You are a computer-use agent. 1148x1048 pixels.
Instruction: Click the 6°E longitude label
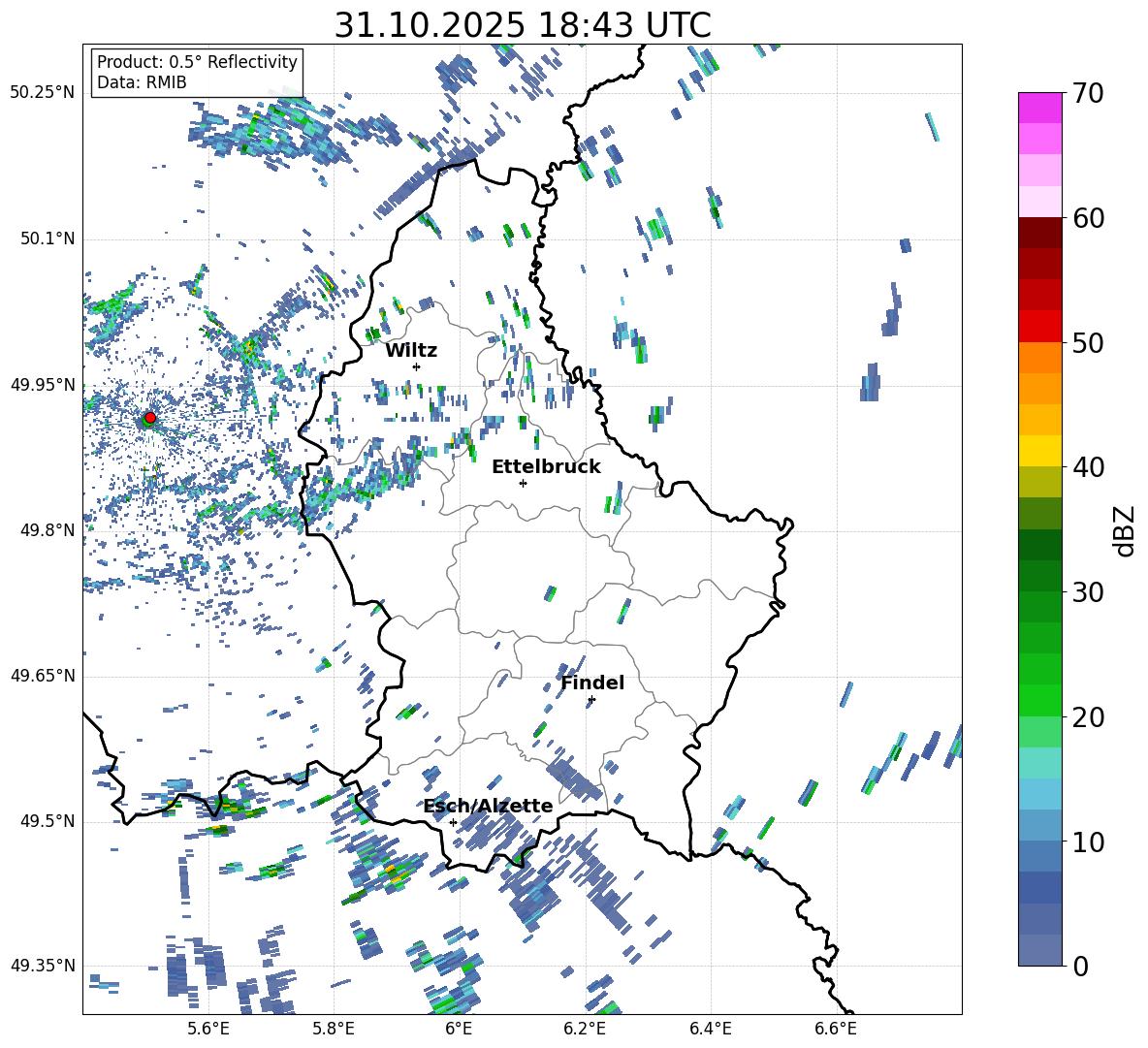pyautogui.click(x=459, y=1029)
